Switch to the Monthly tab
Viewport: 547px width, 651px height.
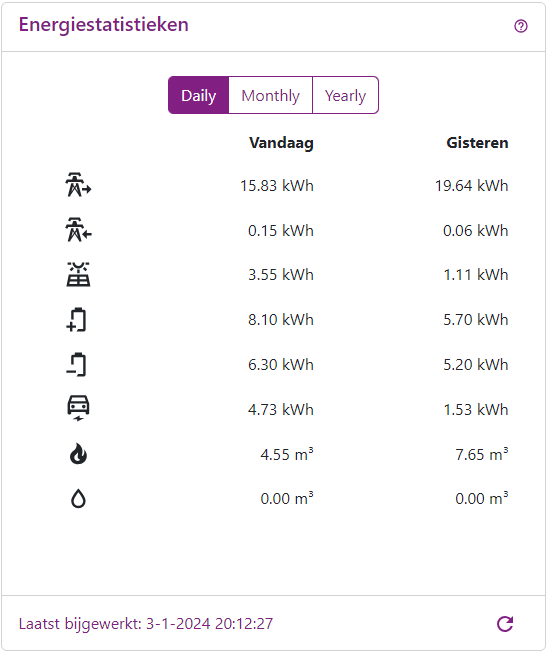(x=271, y=95)
